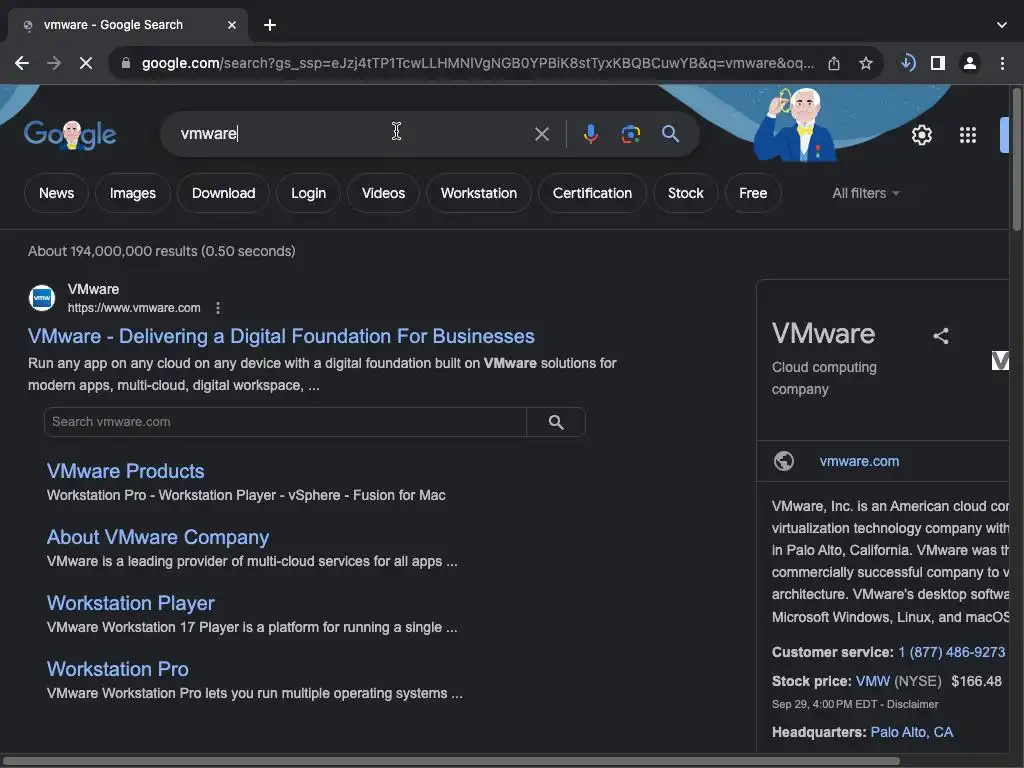Screen dimensions: 1024x768
Task: Open the Google apps grid
Action: (968, 135)
